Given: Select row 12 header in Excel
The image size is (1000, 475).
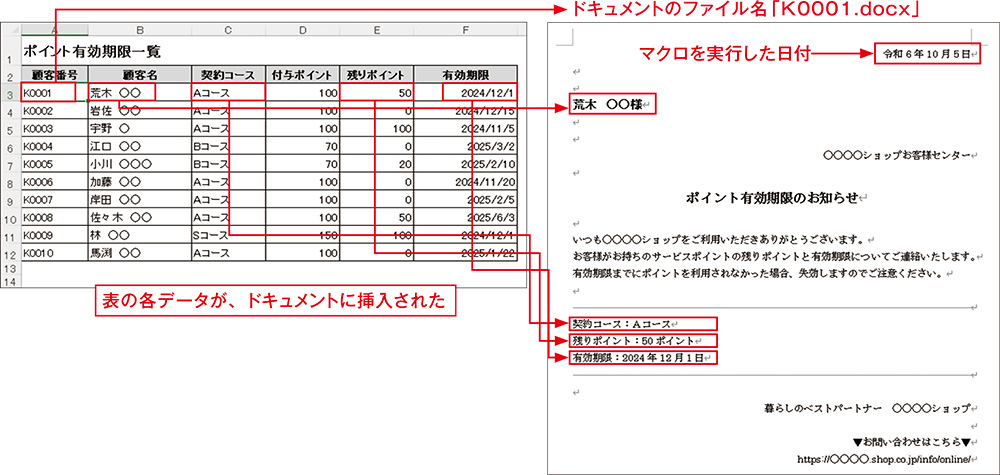Looking at the screenshot, I should [10, 254].
